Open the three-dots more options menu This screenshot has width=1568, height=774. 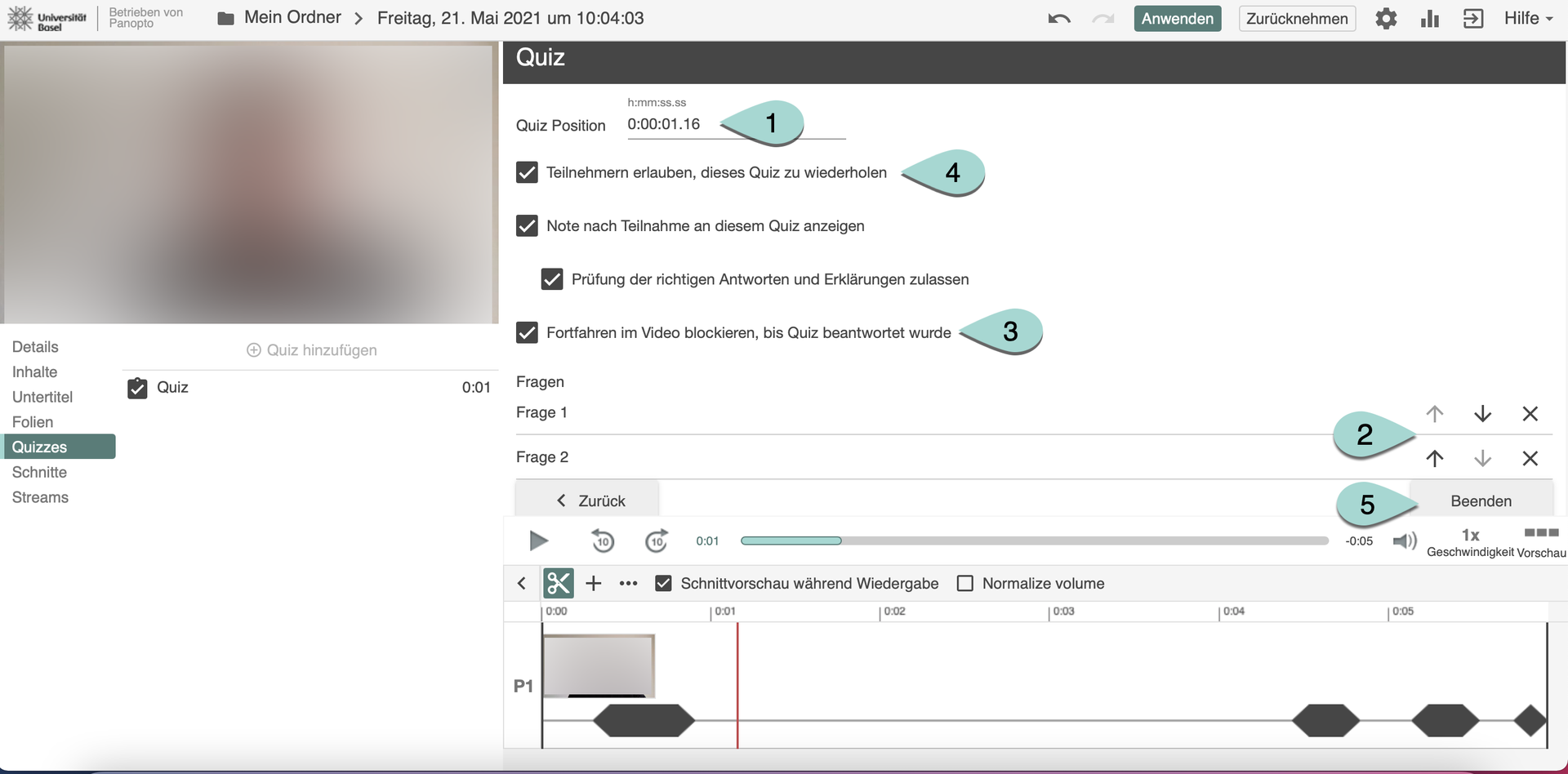pos(628,583)
